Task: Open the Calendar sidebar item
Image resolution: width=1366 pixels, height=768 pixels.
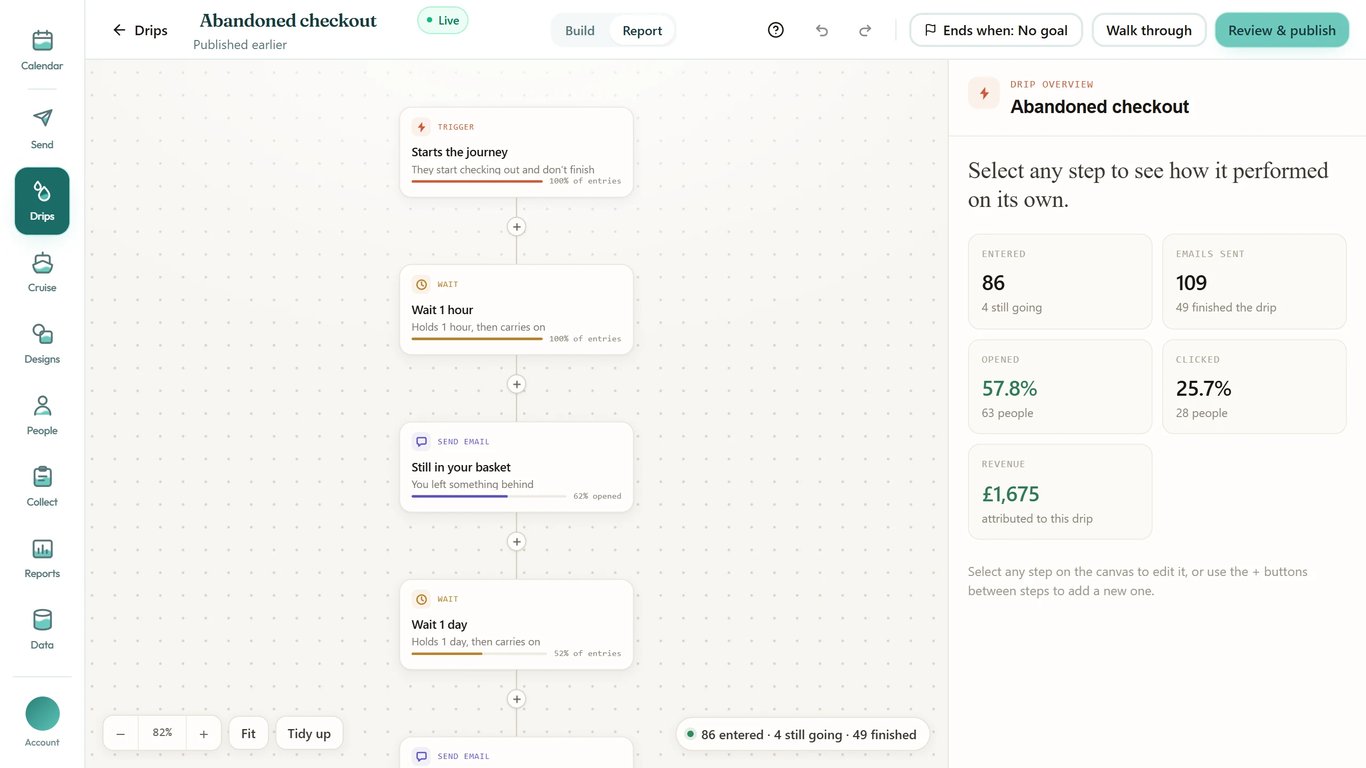Action: click(x=42, y=51)
